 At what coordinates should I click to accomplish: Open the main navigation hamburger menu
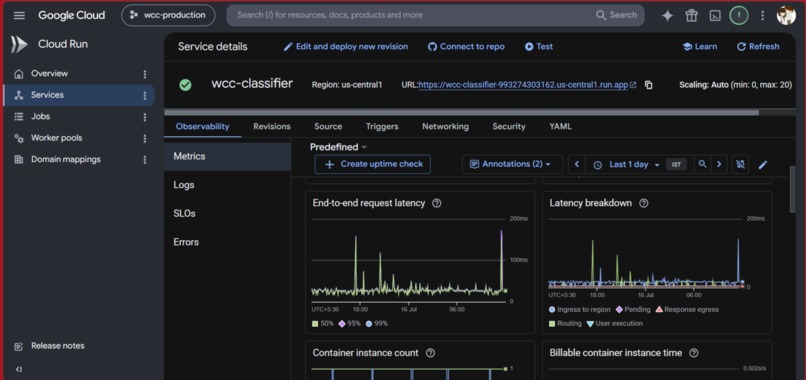pyautogui.click(x=19, y=15)
